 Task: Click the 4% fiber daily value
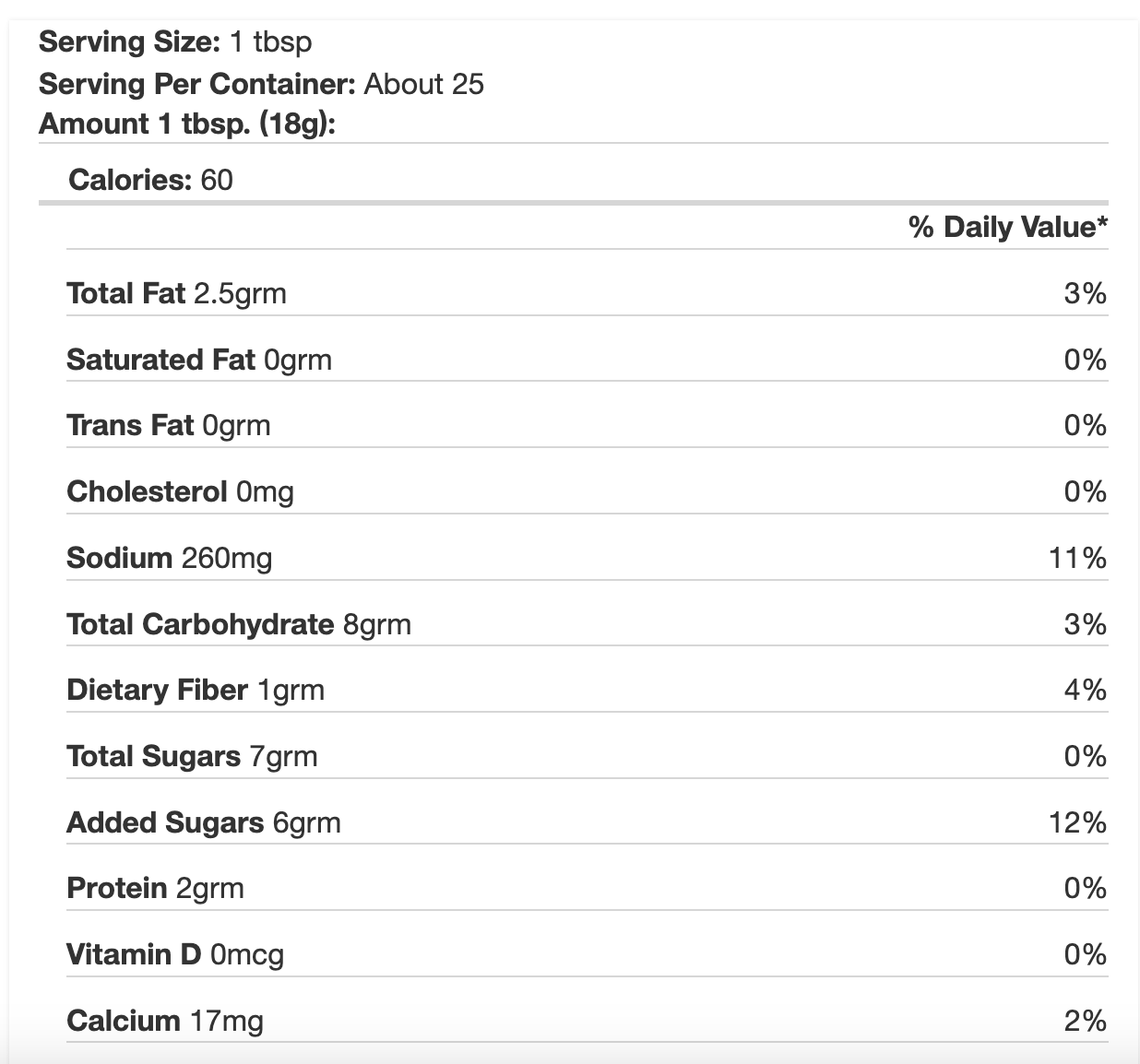(x=1085, y=690)
